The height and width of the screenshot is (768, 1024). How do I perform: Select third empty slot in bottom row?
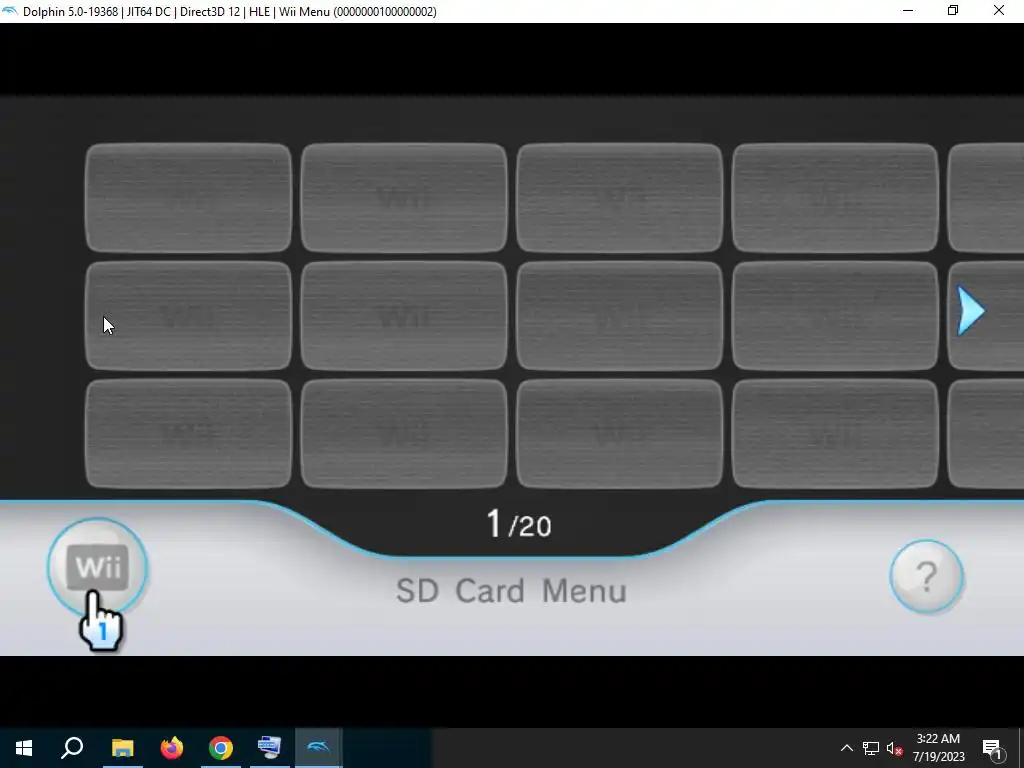(x=619, y=434)
